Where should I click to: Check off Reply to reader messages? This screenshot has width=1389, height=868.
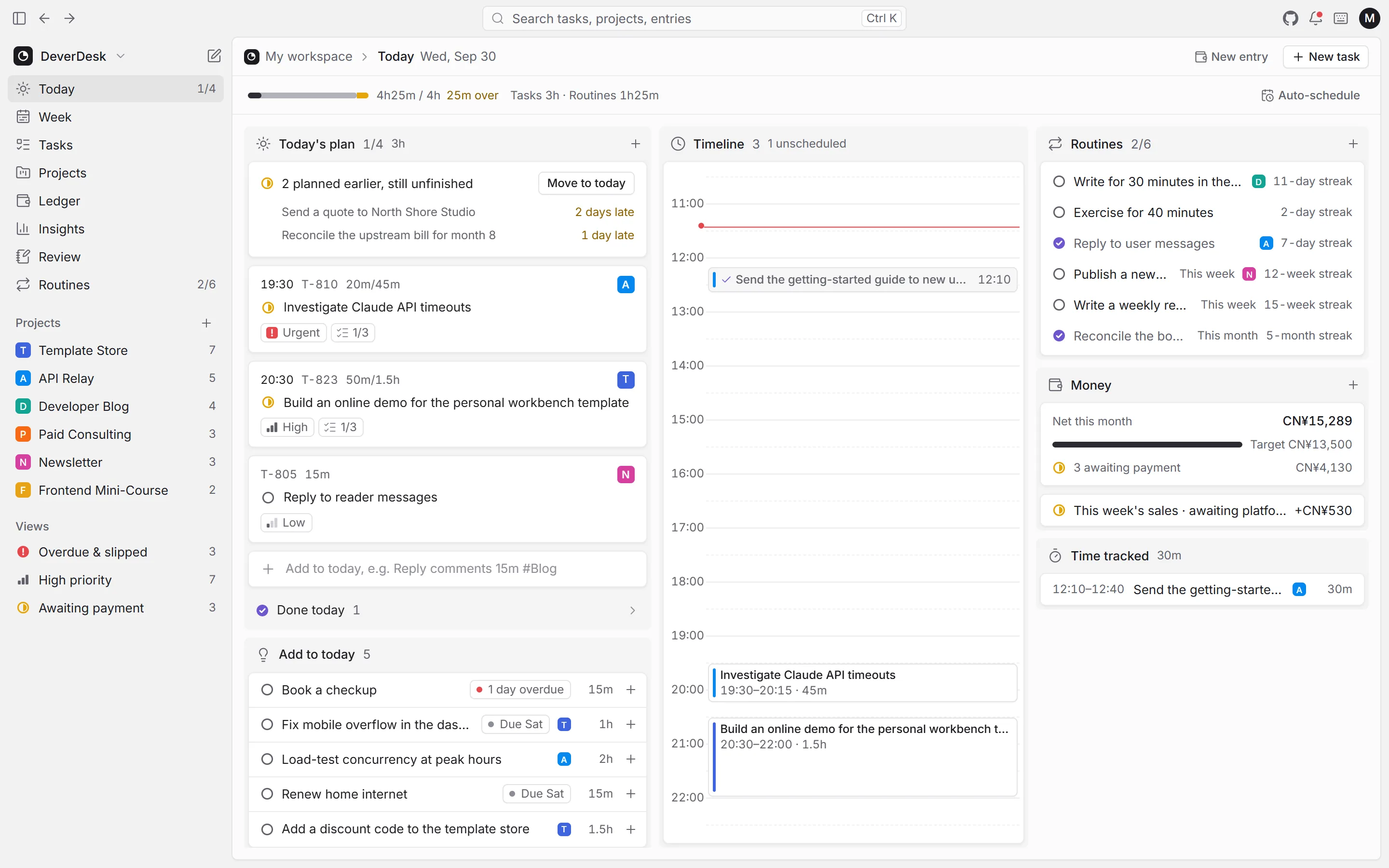[x=268, y=497]
